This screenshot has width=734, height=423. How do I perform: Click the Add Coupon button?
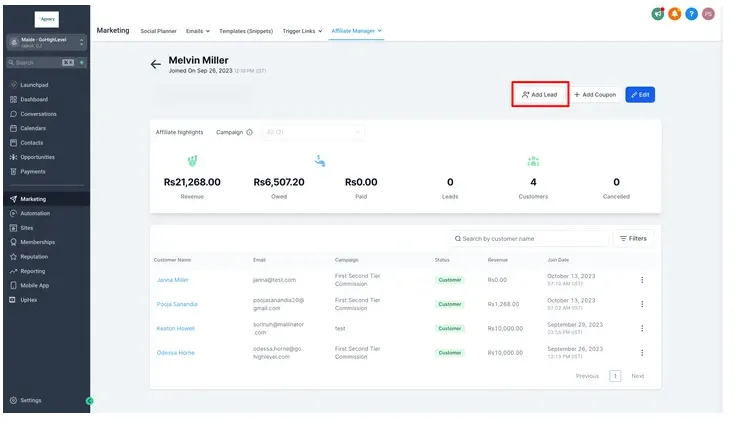click(x=595, y=95)
